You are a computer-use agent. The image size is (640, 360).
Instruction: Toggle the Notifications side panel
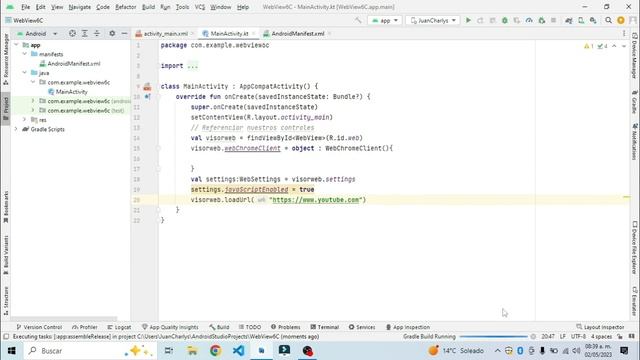[x=634, y=142]
